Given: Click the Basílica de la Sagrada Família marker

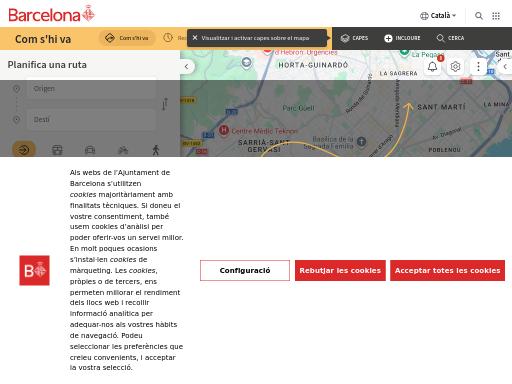Looking at the screenshot, I should tap(361, 142).
